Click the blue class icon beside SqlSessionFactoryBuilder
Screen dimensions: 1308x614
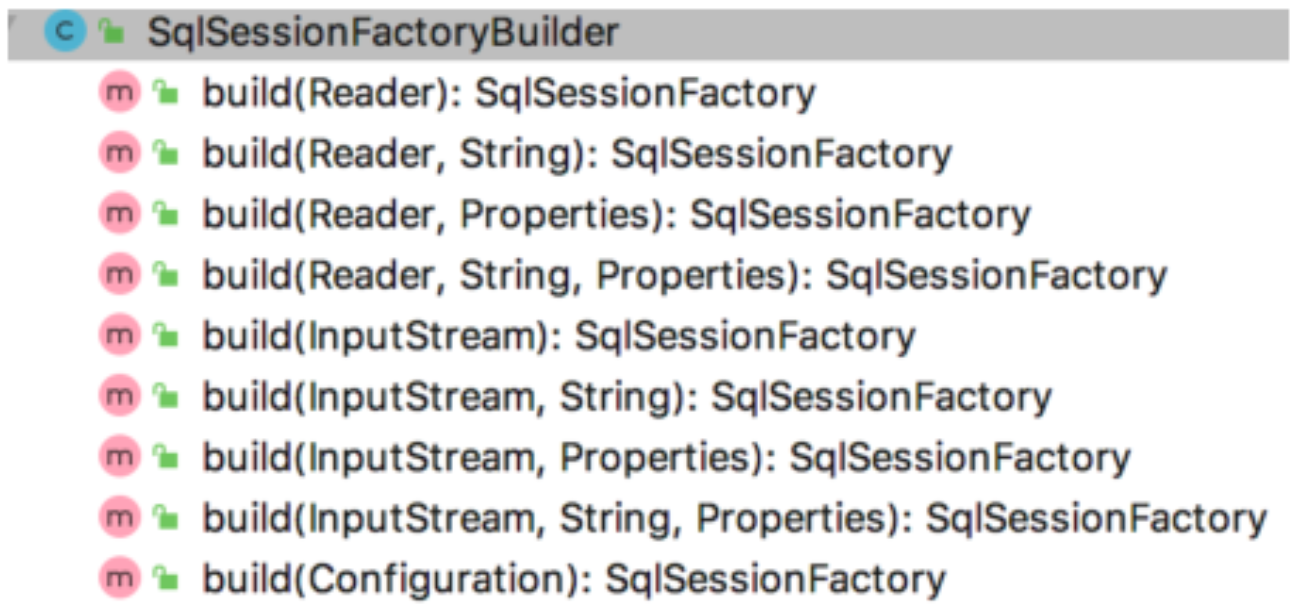(x=65, y=33)
